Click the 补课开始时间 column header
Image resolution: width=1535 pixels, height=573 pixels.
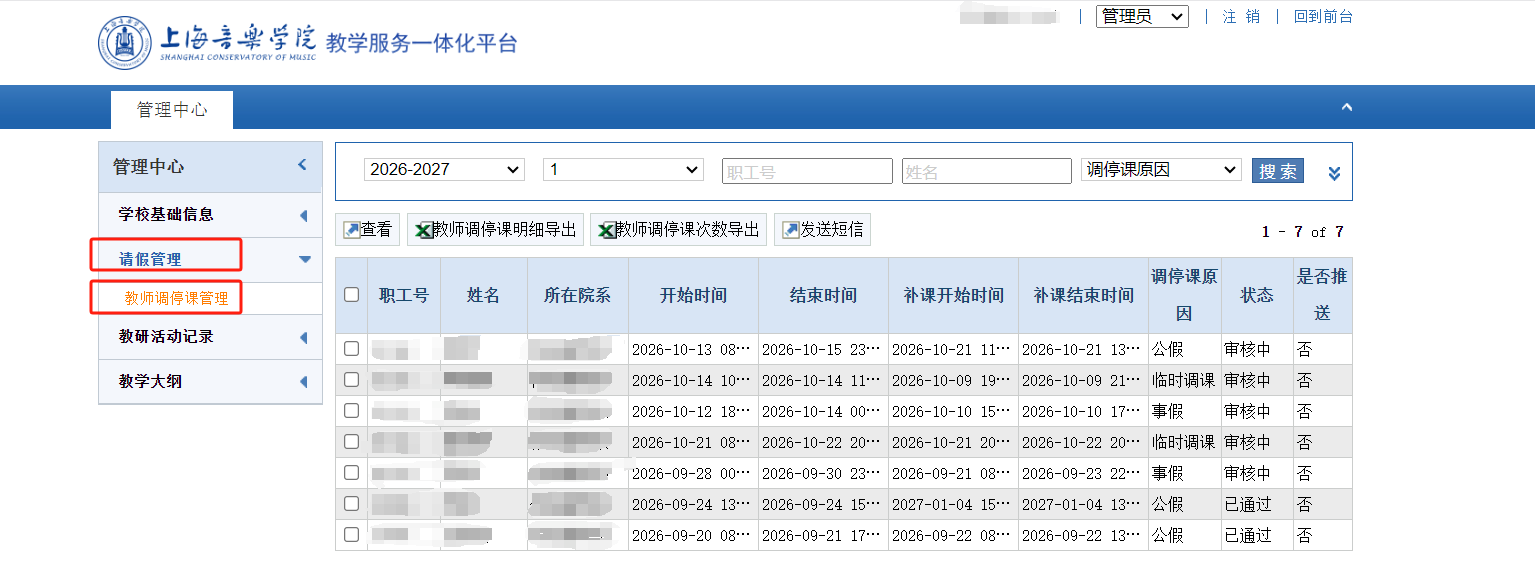tap(953, 295)
